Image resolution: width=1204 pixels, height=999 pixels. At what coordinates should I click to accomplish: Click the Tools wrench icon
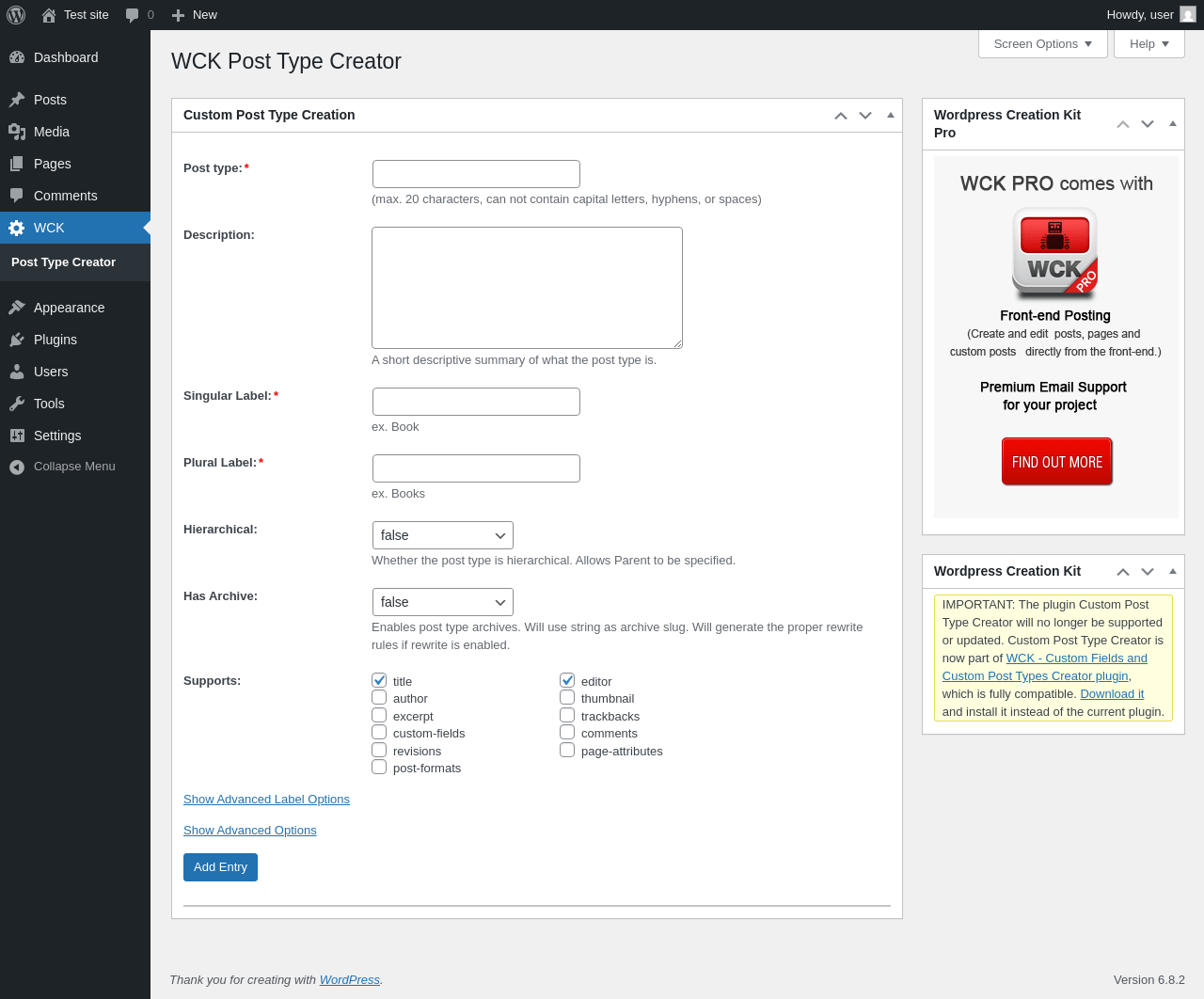pyautogui.click(x=17, y=404)
